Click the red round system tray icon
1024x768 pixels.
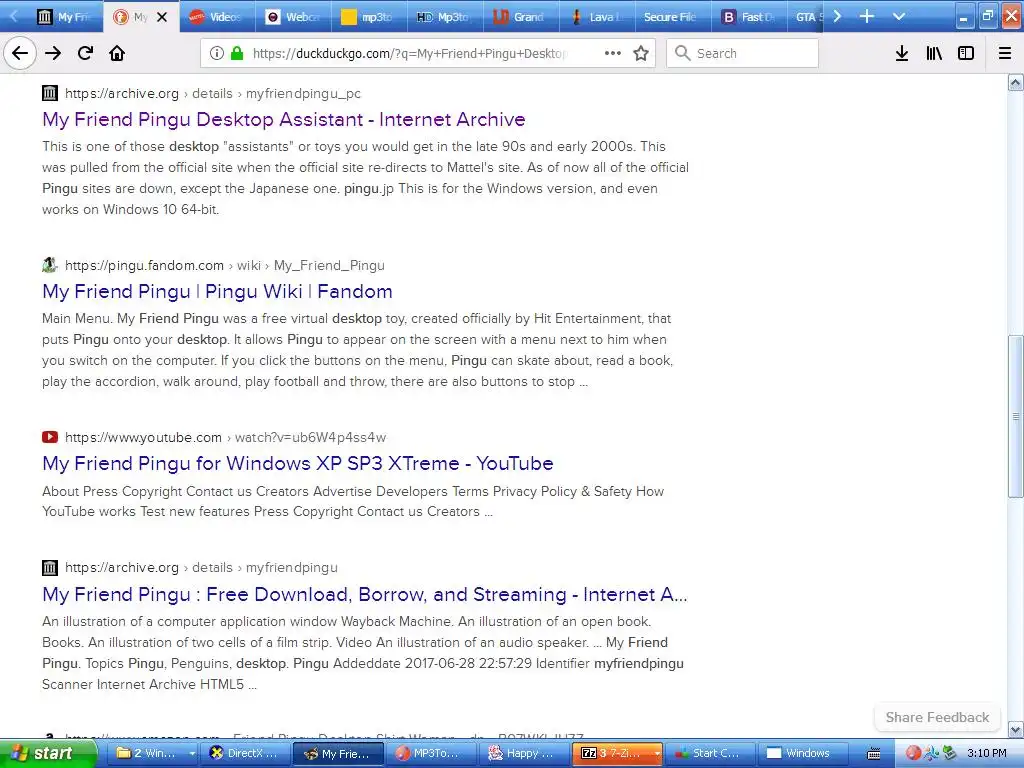[x=913, y=753]
